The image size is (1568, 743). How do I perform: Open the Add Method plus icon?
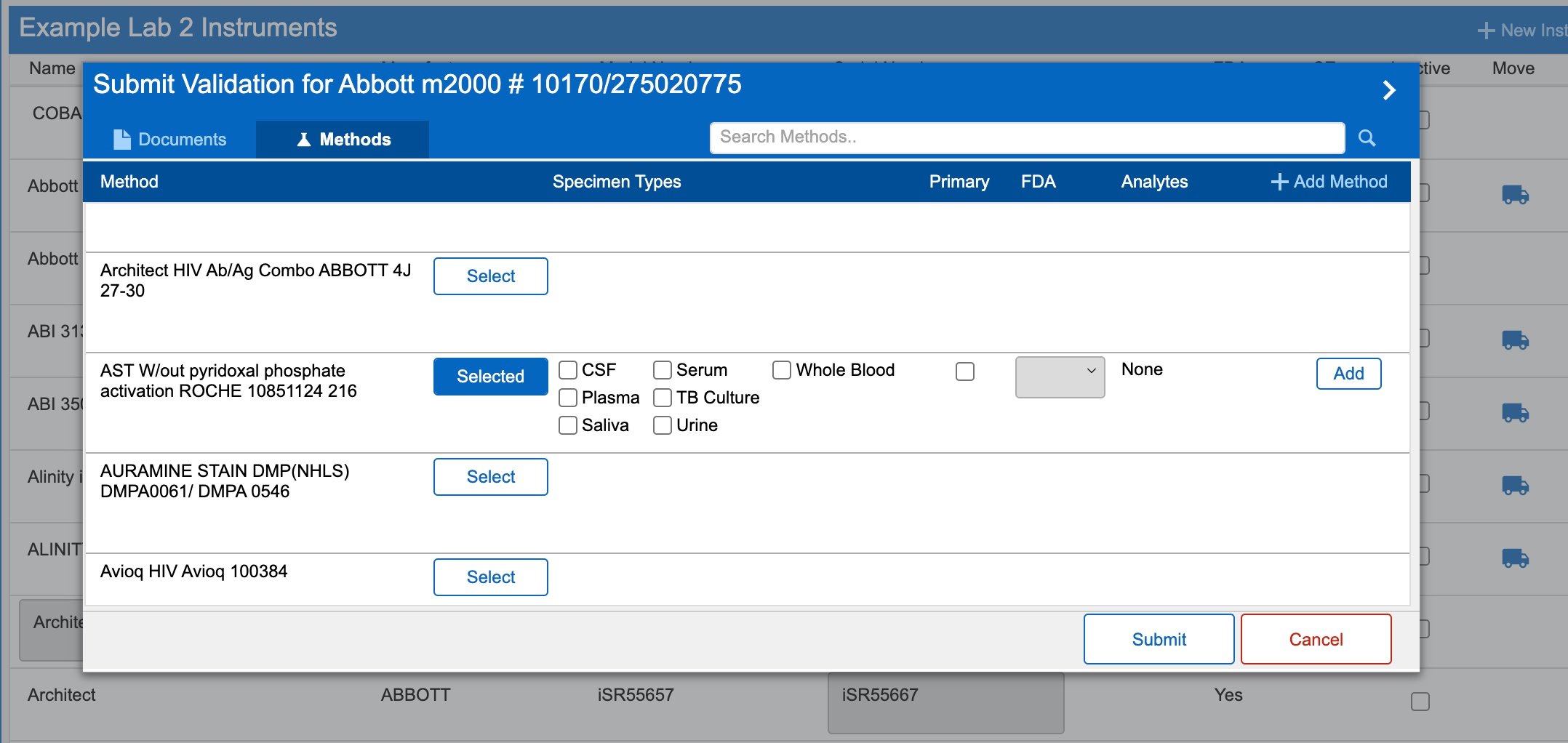click(1279, 181)
